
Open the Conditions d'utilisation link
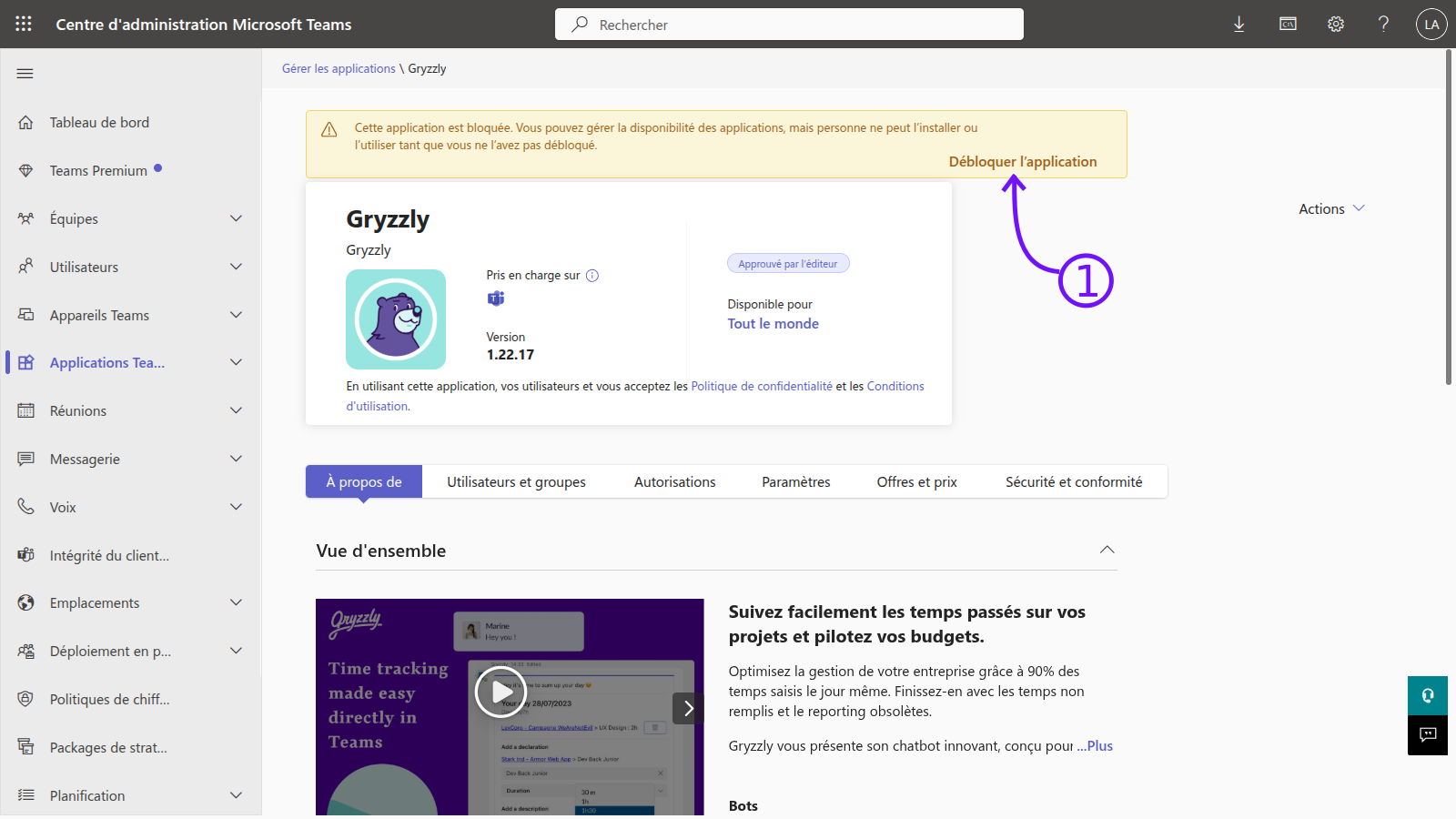(895, 386)
